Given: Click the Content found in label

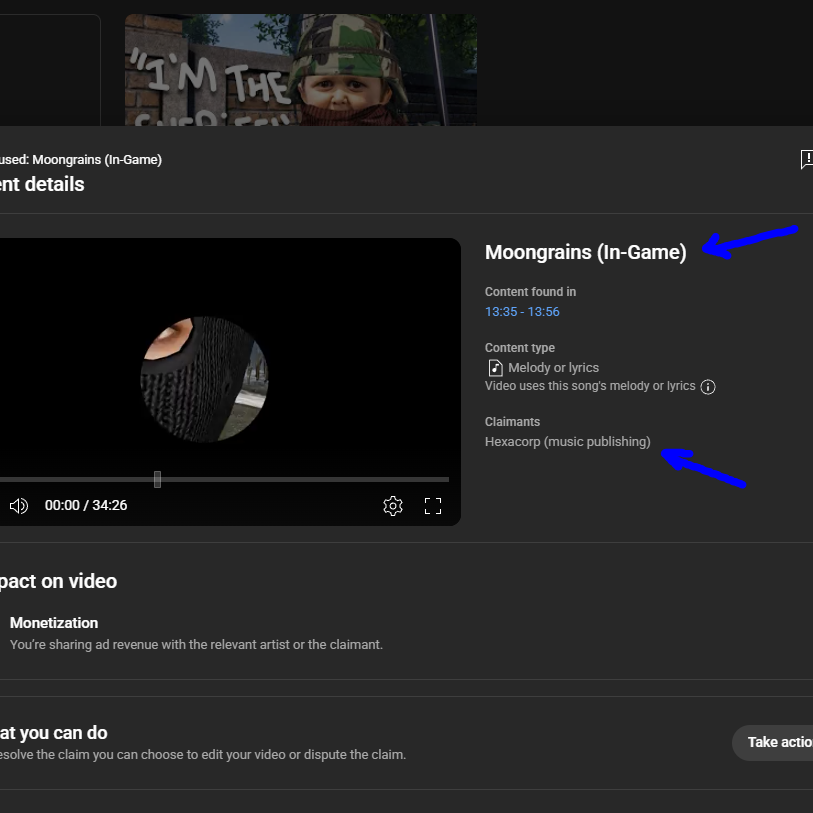Looking at the screenshot, I should [530, 292].
